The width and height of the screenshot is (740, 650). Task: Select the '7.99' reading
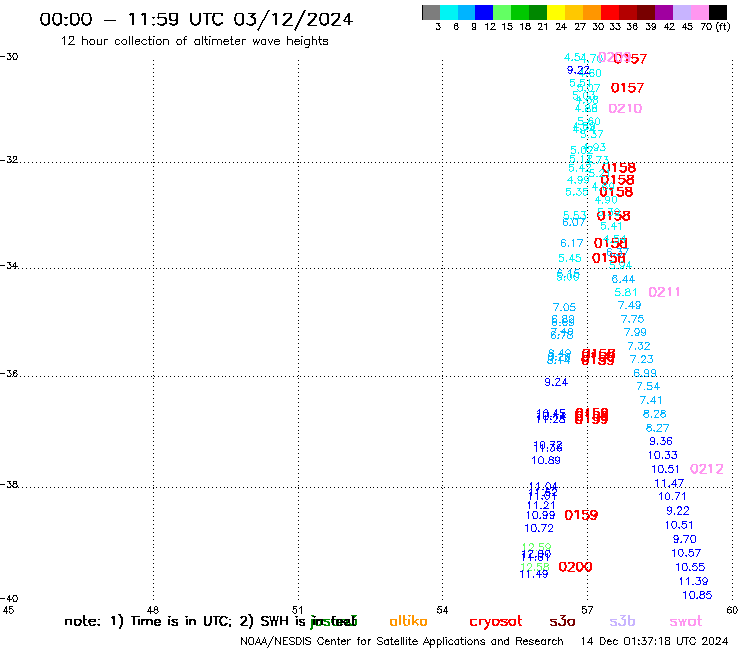(x=635, y=332)
